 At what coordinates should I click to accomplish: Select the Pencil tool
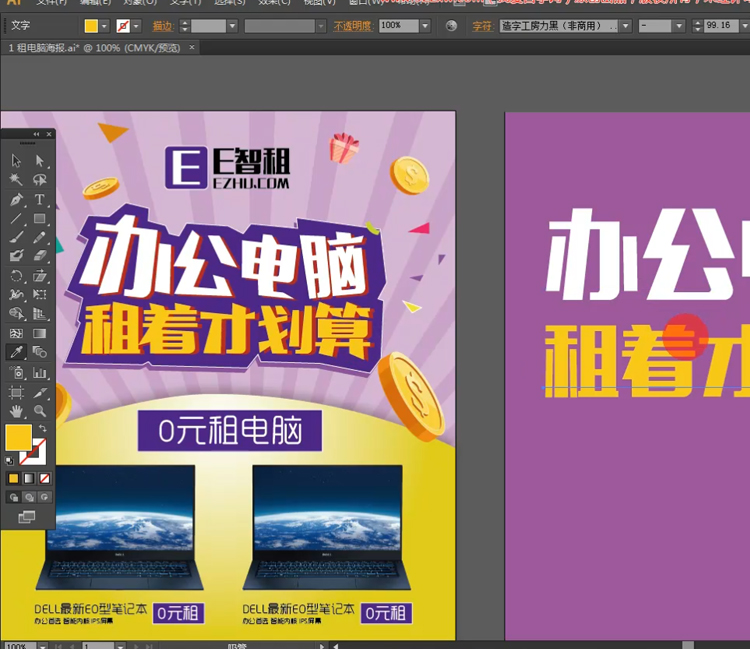coord(40,237)
